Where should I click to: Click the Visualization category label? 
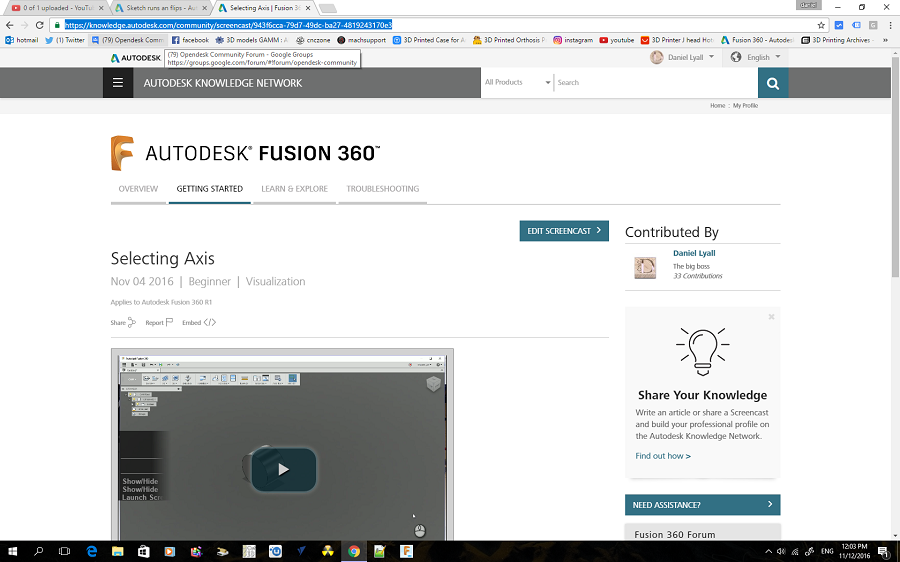tap(276, 281)
